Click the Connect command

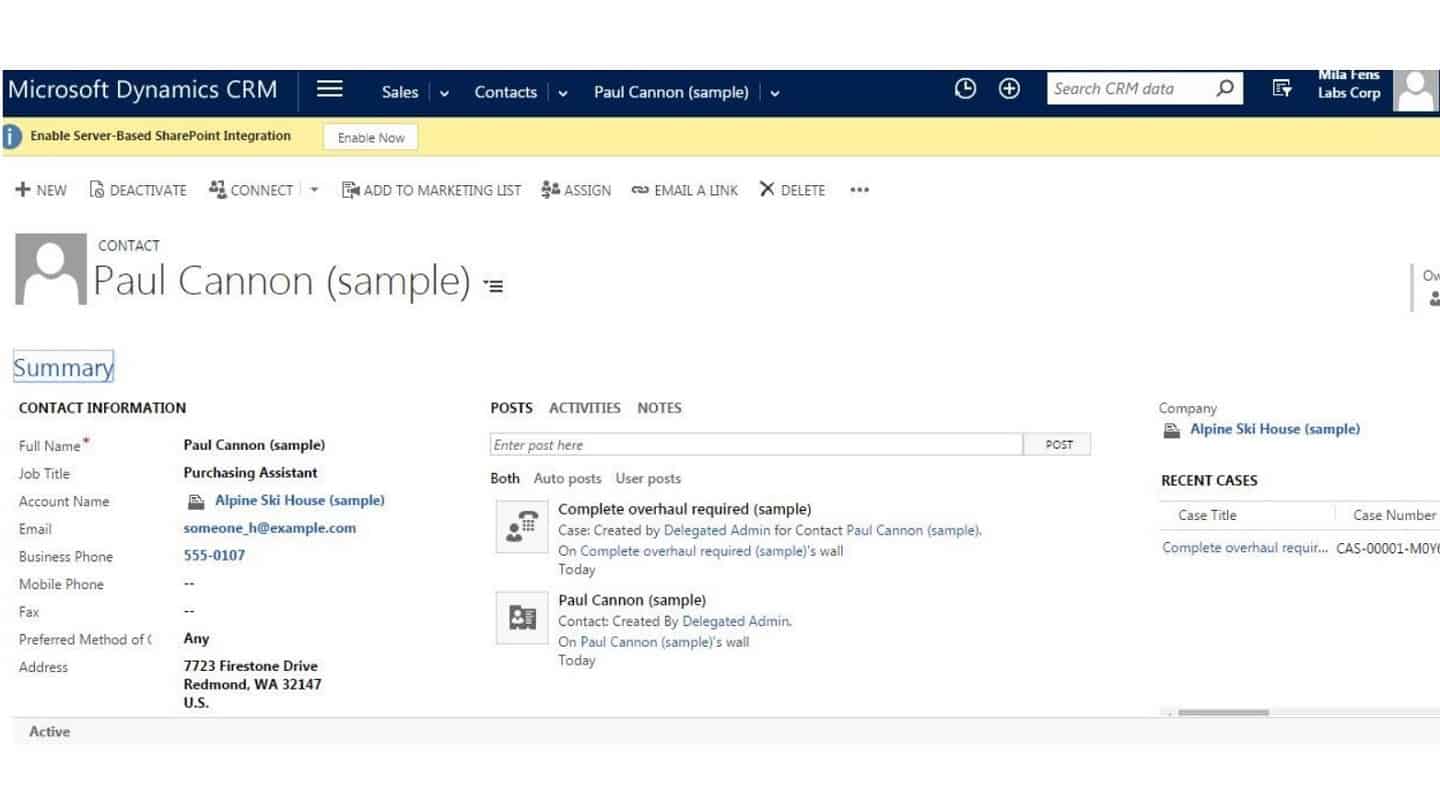coord(251,190)
